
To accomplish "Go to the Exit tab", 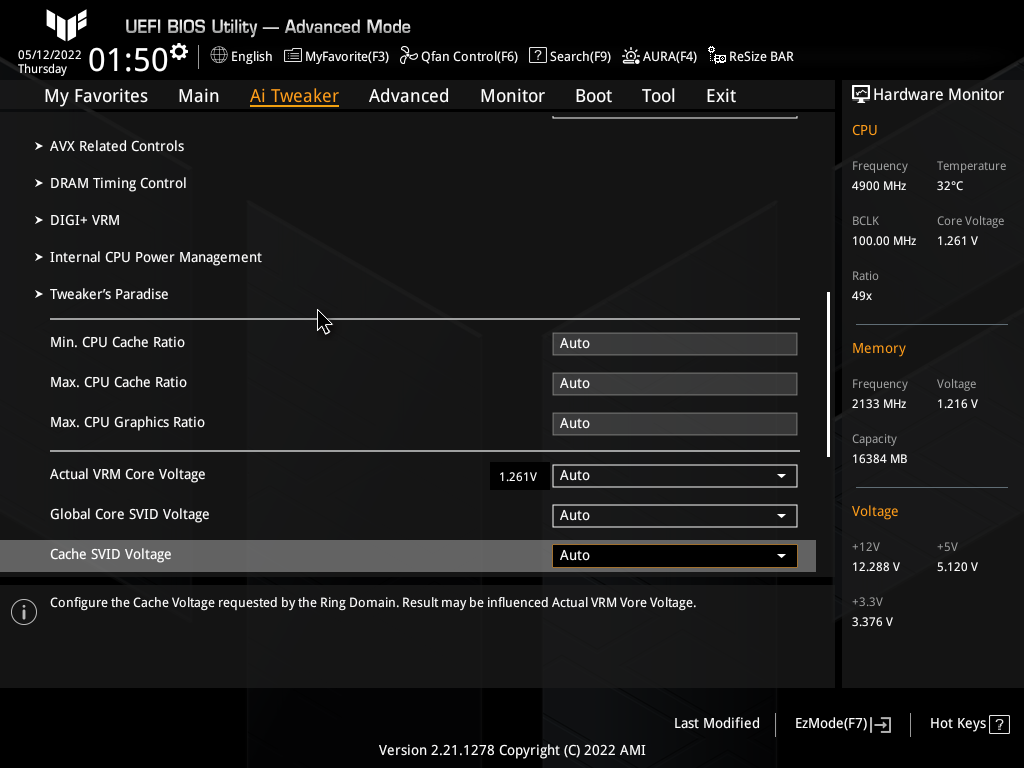I will point(721,96).
